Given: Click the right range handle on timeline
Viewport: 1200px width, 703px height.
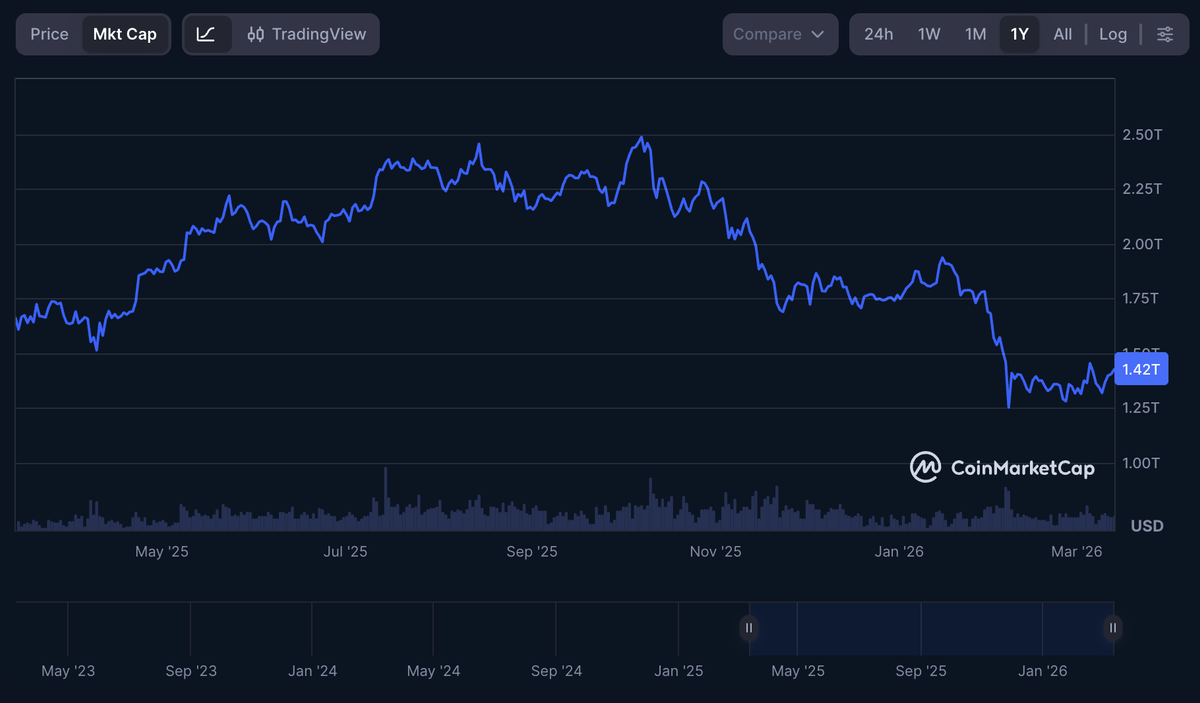Looking at the screenshot, I should click(1113, 628).
